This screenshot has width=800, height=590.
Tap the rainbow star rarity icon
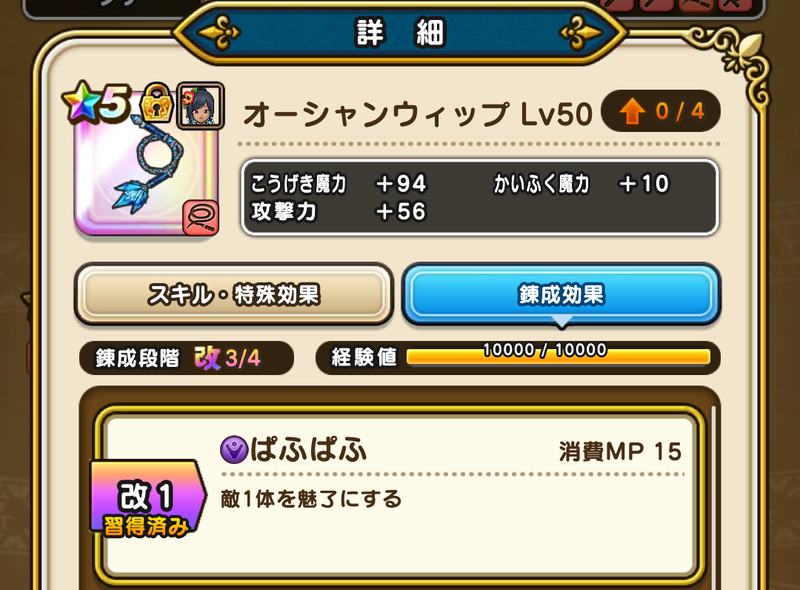(x=81, y=102)
